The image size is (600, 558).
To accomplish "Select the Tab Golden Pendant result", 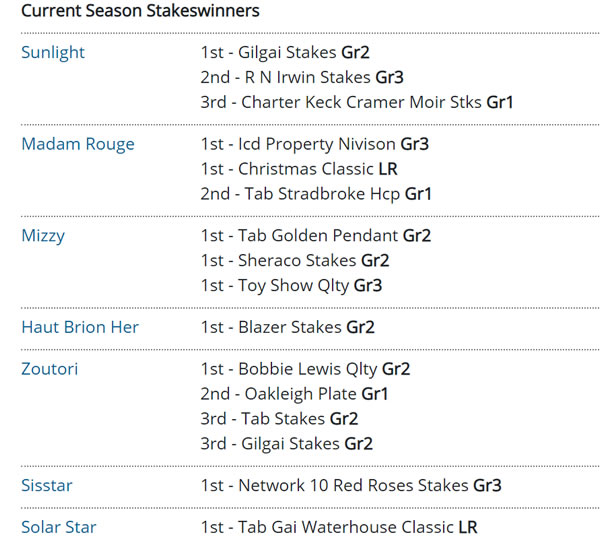I will [x=315, y=236].
